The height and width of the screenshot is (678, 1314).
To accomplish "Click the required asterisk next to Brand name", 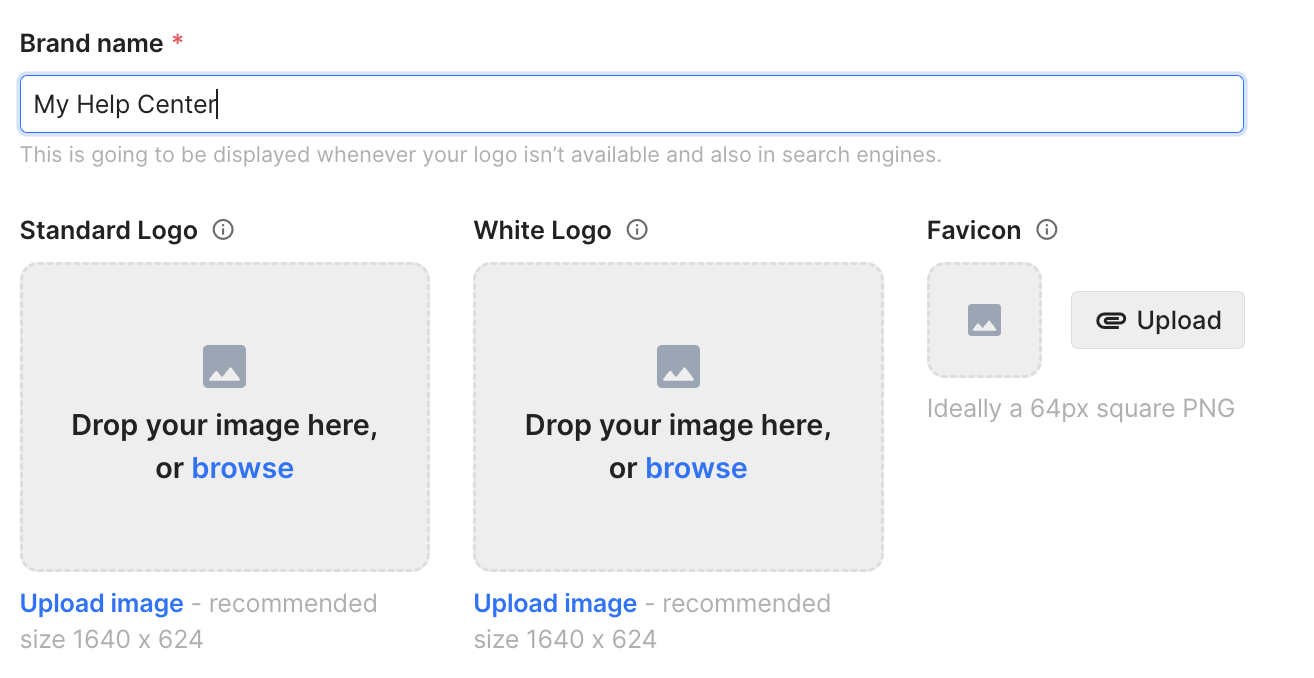I will click(177, 42).
